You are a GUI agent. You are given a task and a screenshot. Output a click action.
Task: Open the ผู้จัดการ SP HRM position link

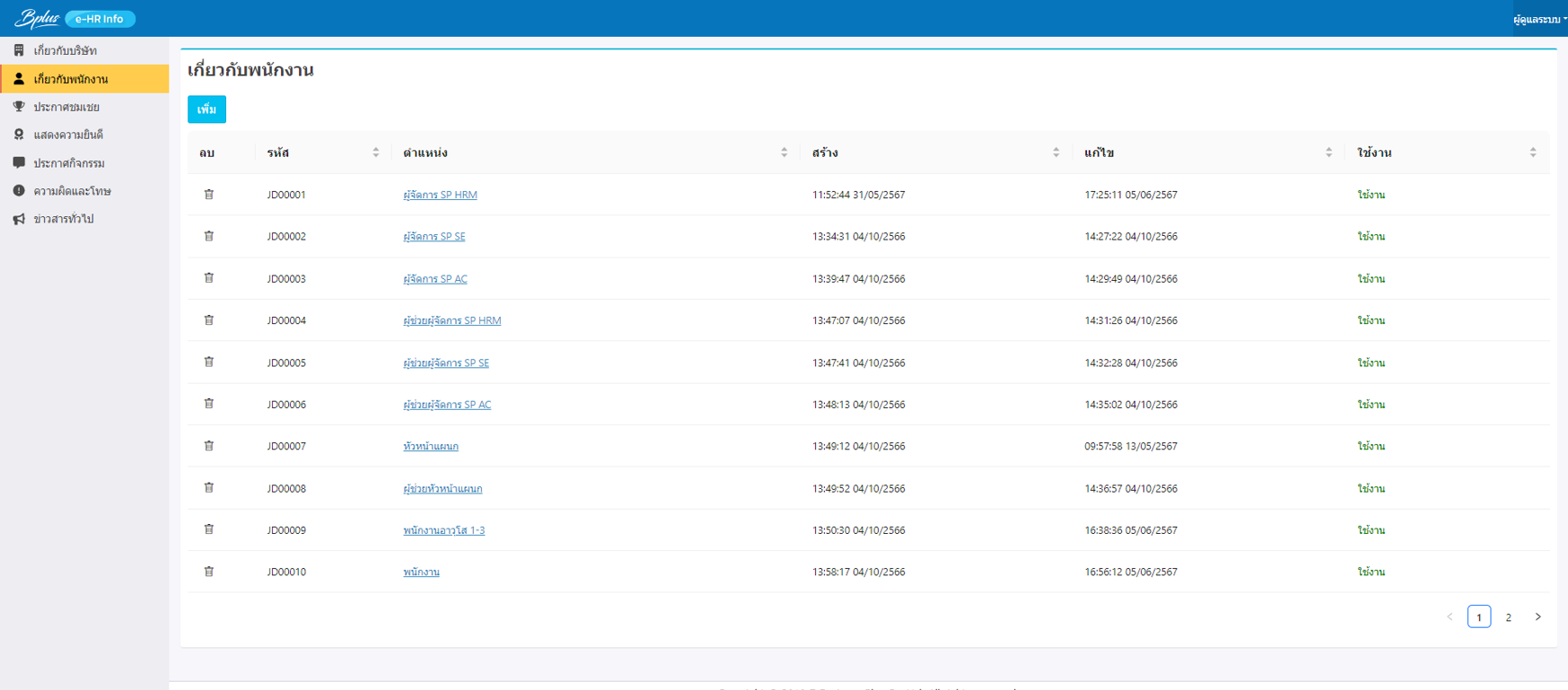(440, 195)
